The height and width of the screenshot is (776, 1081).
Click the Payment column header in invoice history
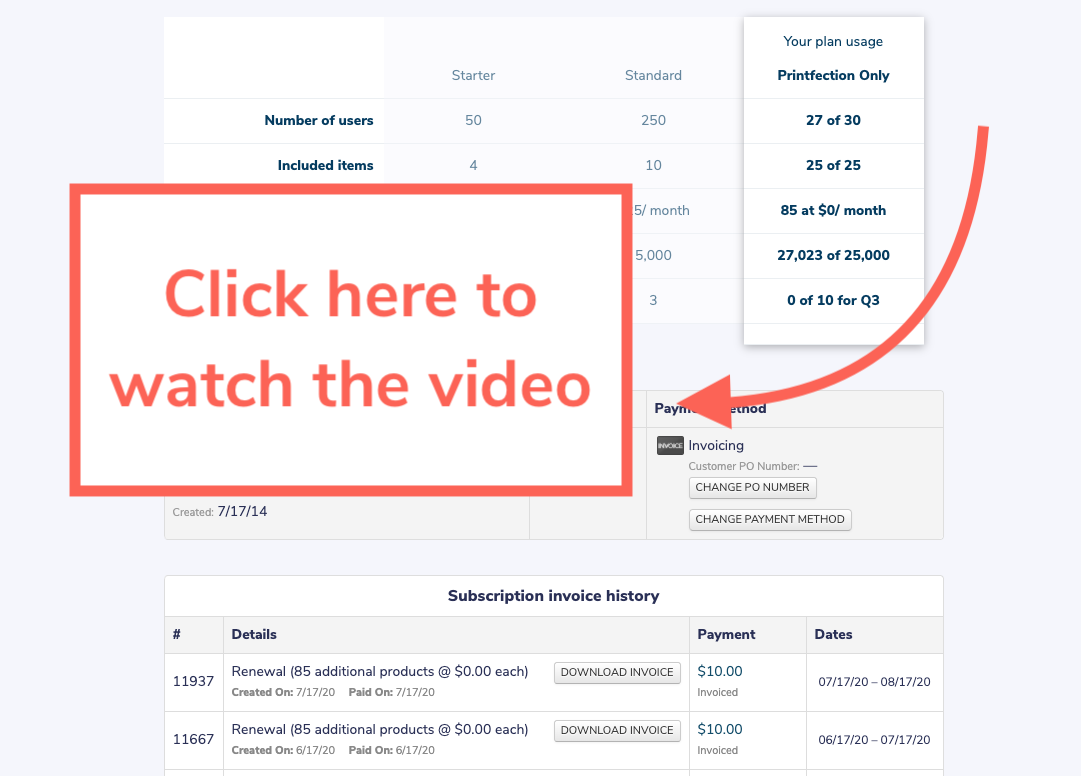coord(726,634)
